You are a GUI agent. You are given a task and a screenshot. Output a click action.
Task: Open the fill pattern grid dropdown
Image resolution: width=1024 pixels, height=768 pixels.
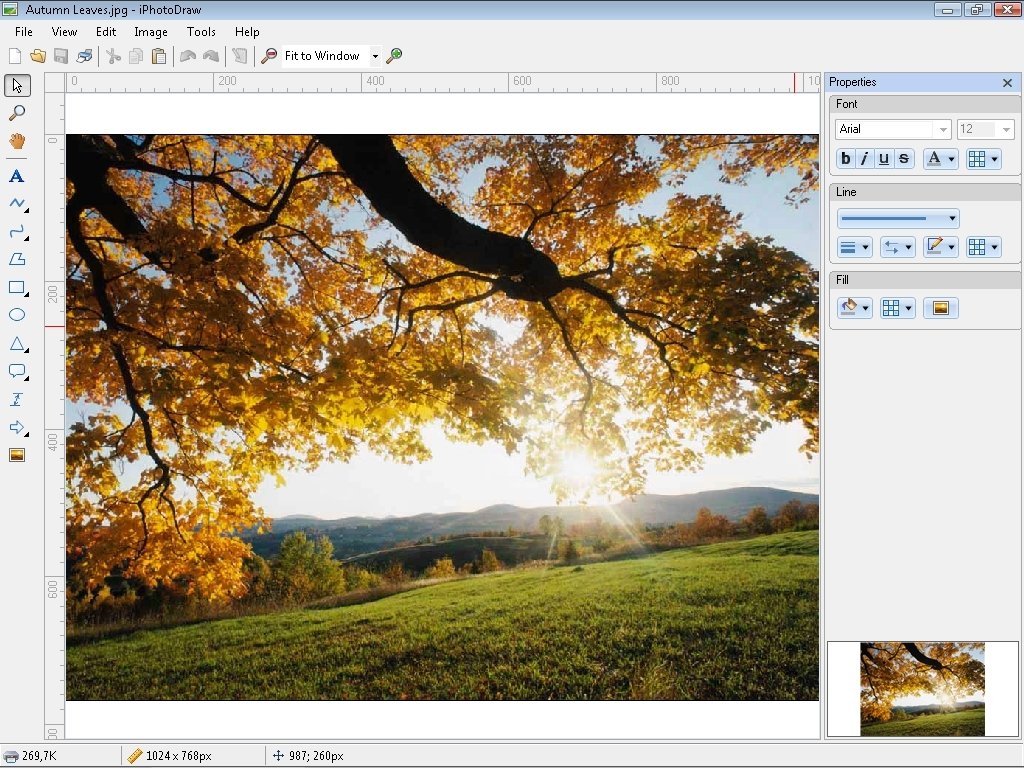(897, 308)
